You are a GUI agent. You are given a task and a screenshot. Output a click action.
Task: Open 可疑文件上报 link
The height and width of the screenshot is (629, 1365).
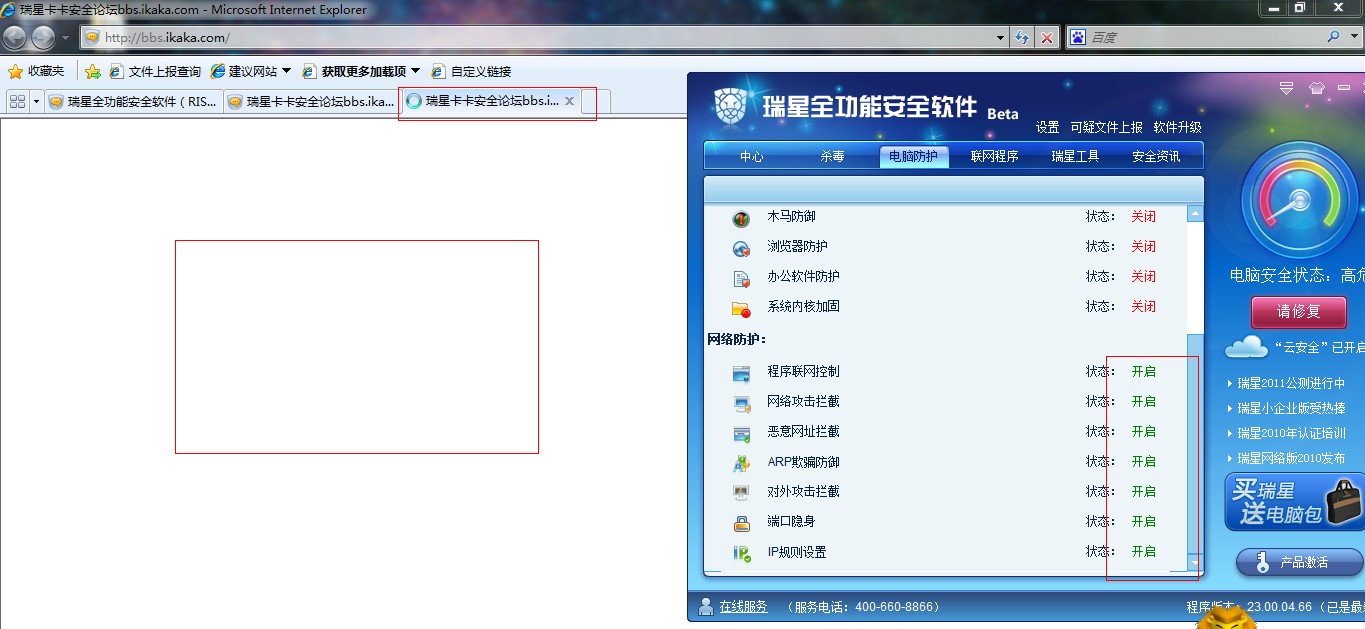(x=1106, y=127)
